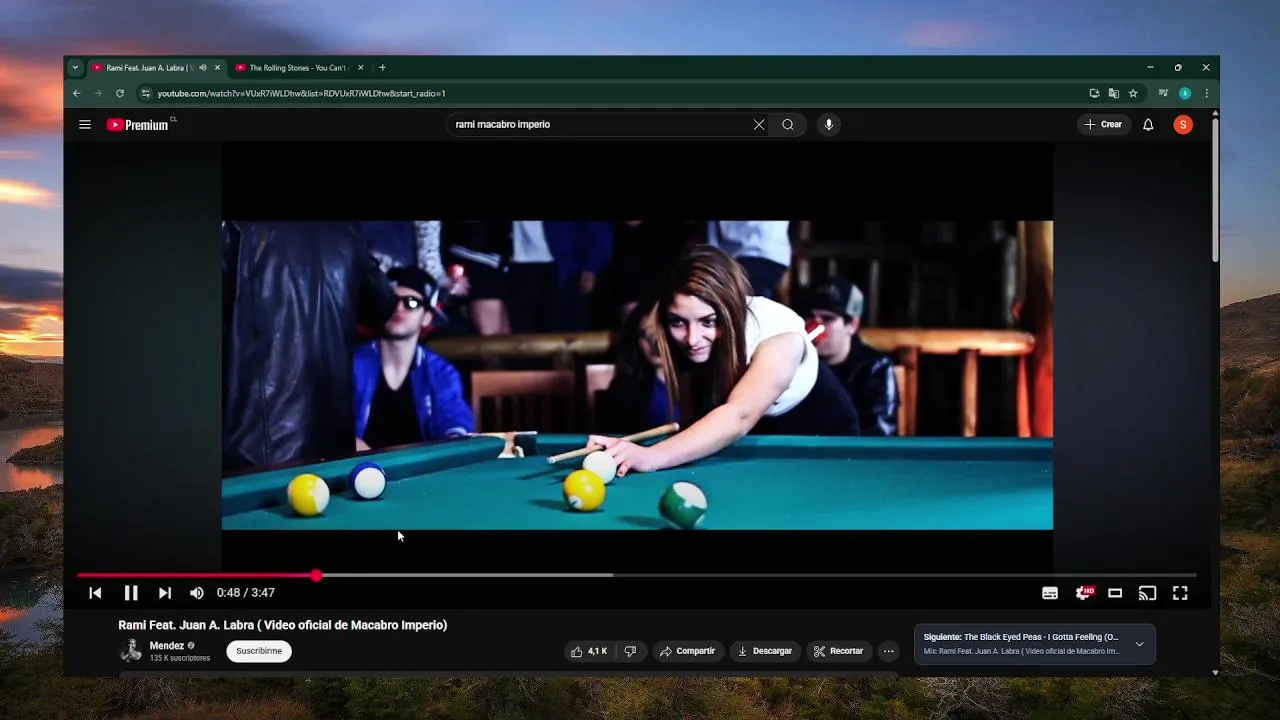Like the video with 4,1 K likes
This screenshot has width=1280, height=720.
tap(589, 651)
